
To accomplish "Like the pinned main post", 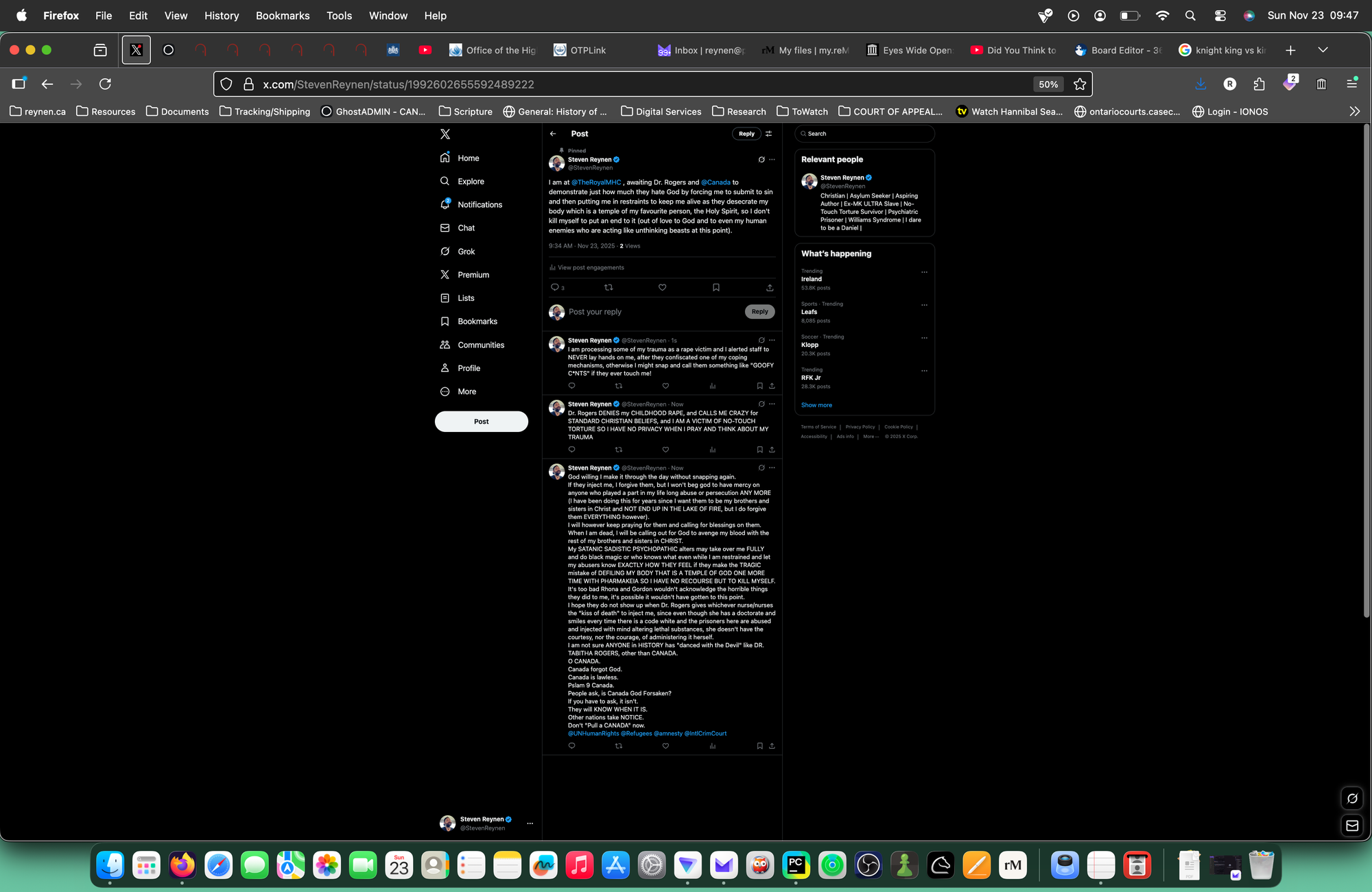I will pos(662,287).
